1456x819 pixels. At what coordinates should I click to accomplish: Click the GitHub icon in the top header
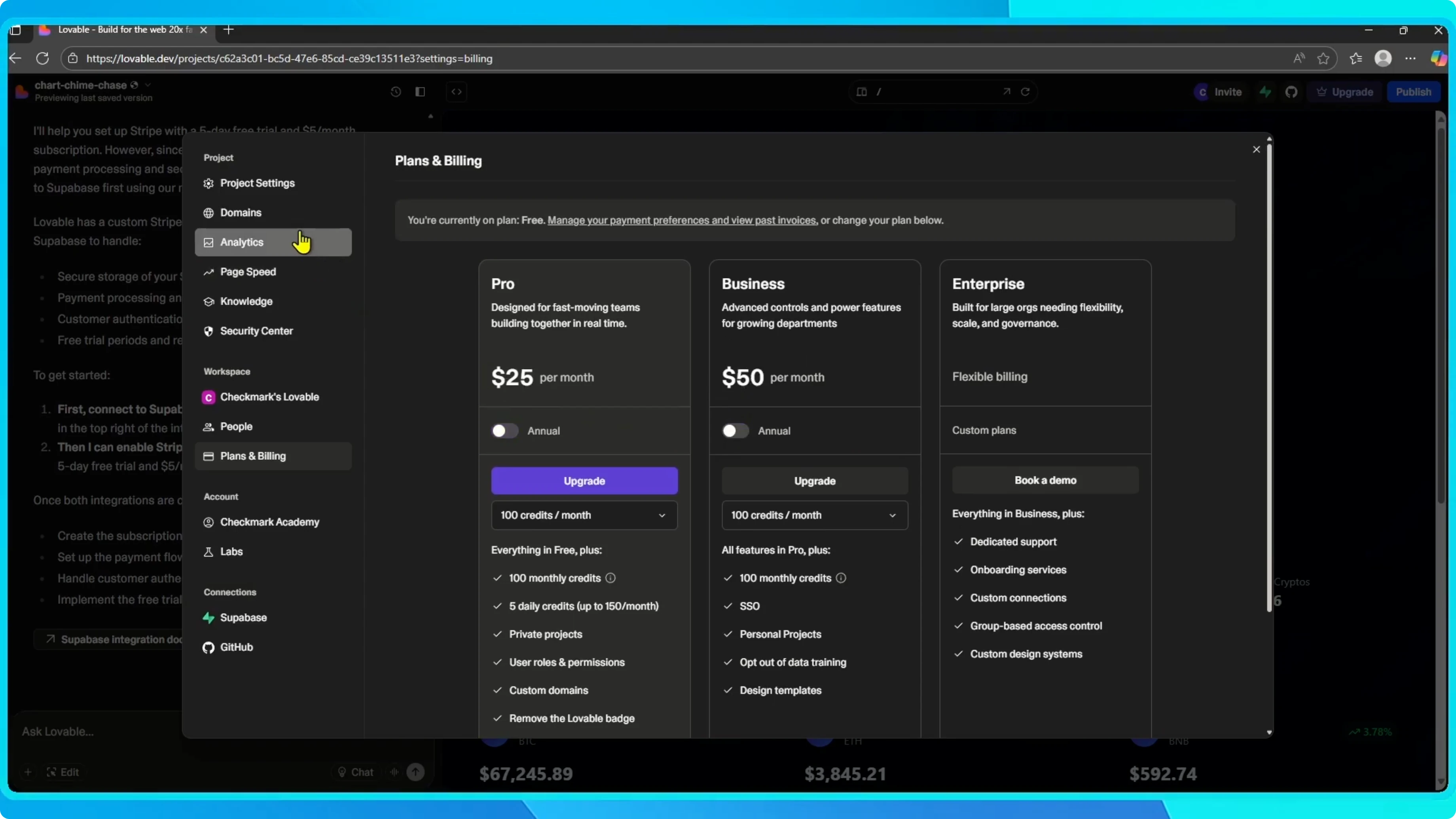1291,91
